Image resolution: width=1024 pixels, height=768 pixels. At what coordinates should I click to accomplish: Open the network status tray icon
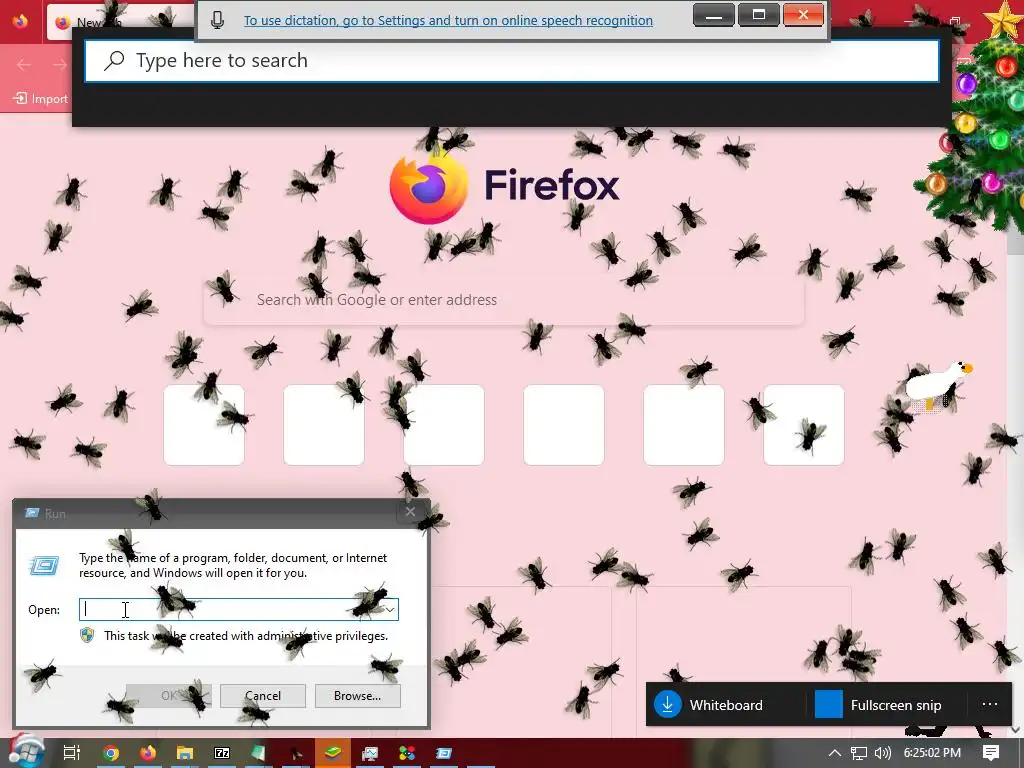[859, 753]
